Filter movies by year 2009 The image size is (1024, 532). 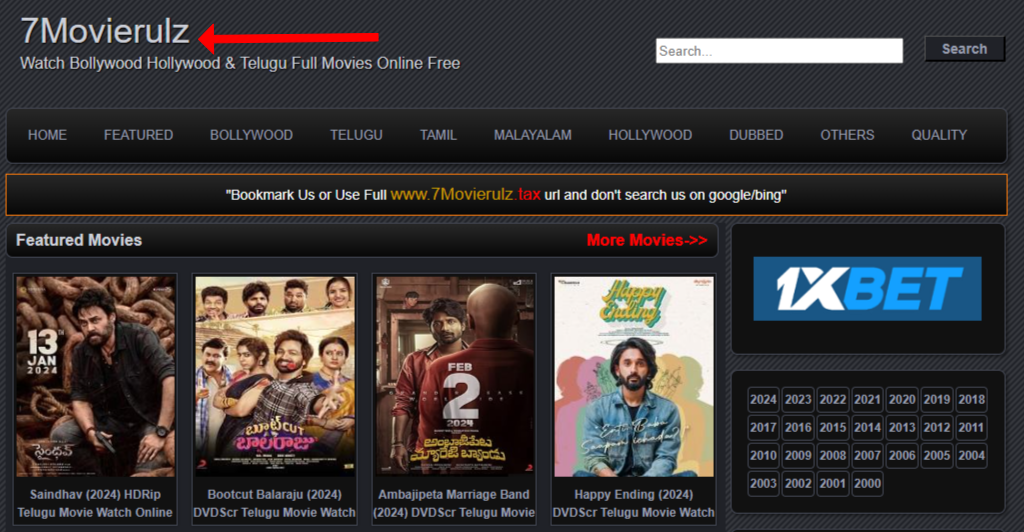tap(797, 456)
